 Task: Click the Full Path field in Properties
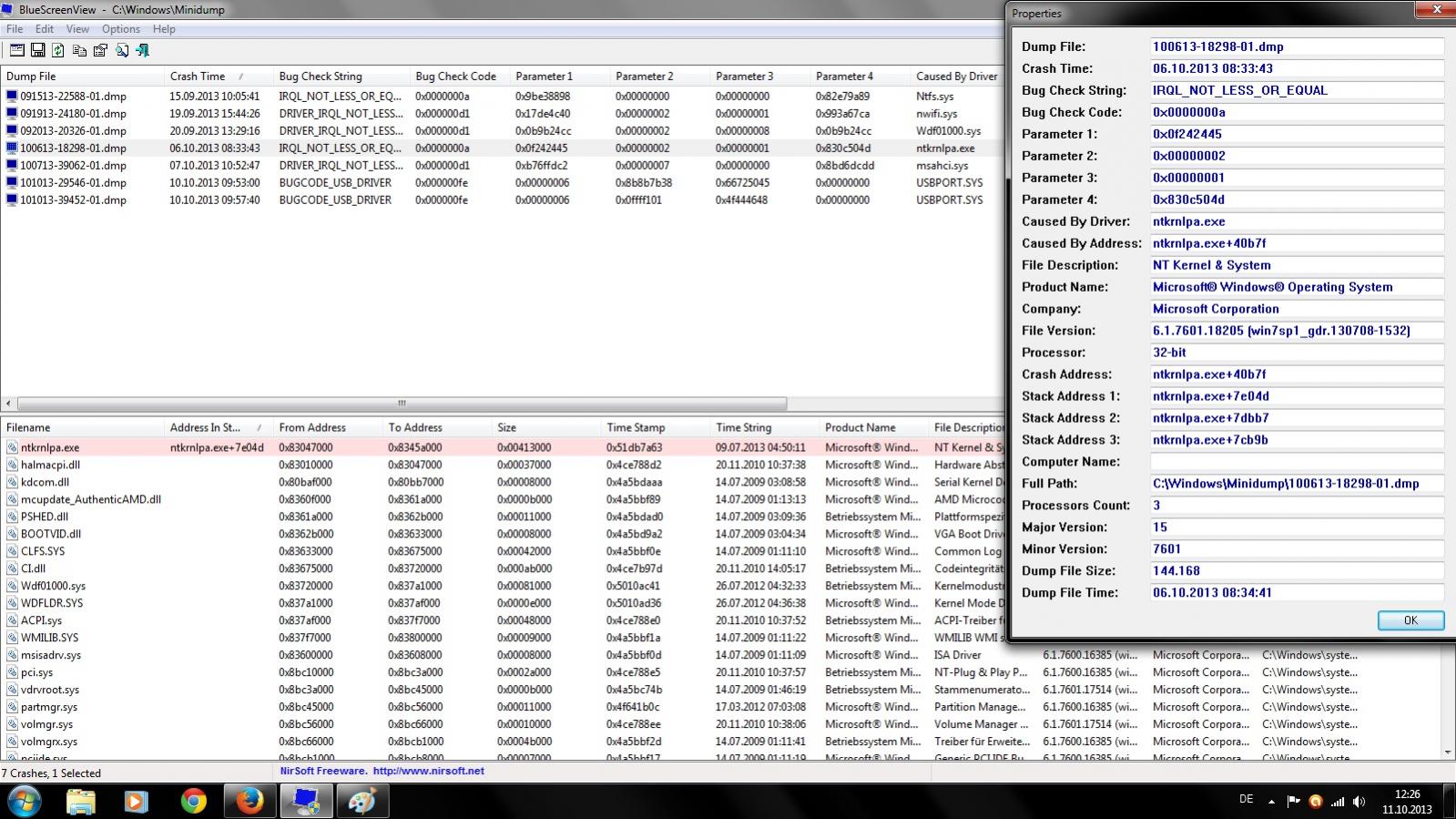[x=1297, y=484]
